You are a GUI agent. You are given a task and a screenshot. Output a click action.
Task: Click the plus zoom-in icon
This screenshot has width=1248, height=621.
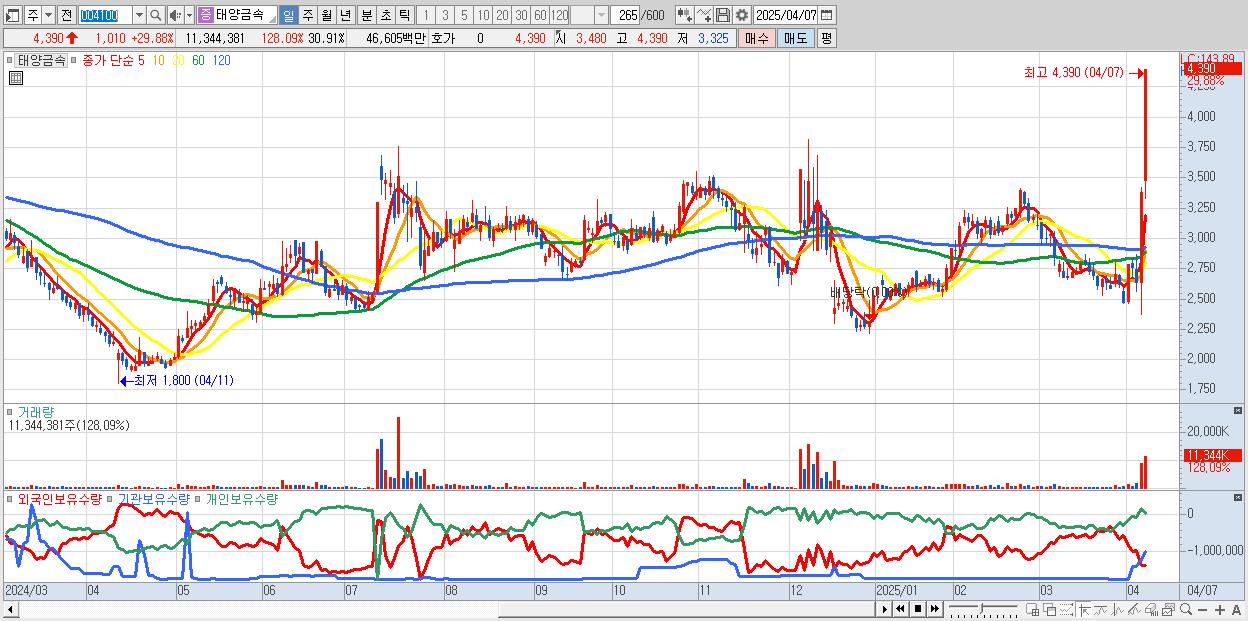pos(1219,610)
